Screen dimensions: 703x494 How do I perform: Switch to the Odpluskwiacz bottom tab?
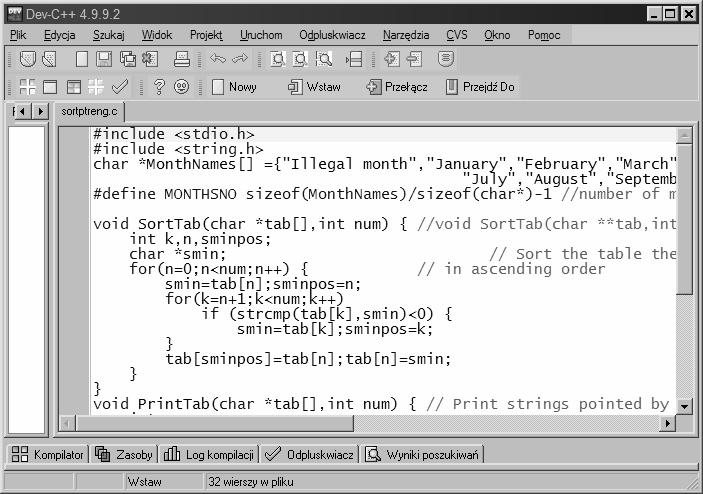click(309, 455)
